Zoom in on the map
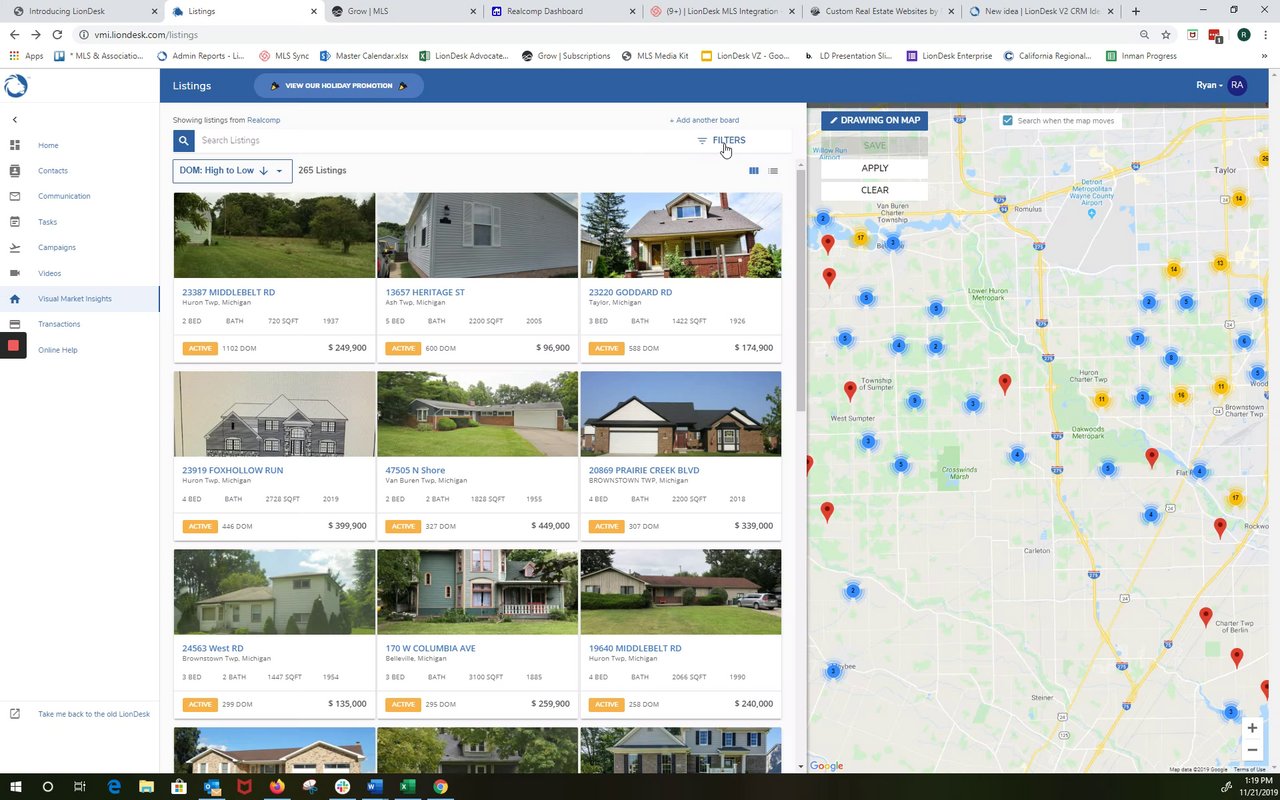Image resolution: width=1280 pixels, height=800 pixels. pyautogui.click(x=1252, y=728)
